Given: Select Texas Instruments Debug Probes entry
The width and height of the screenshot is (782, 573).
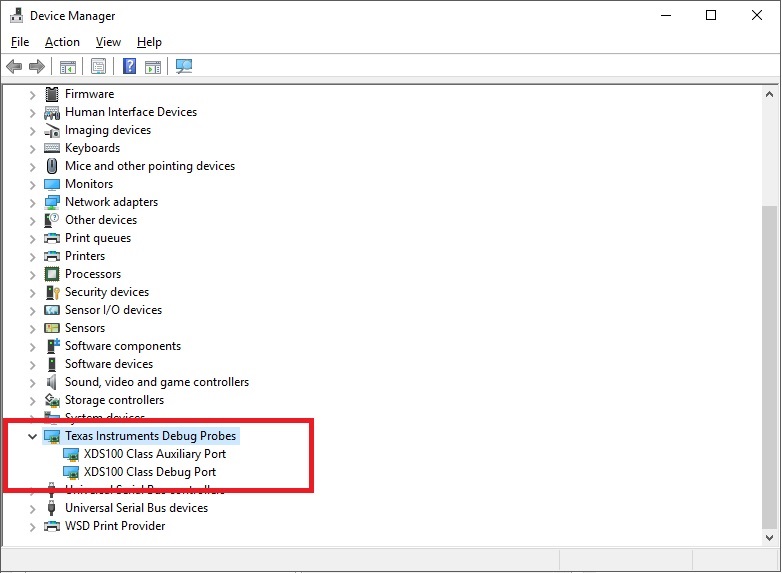Looking at the screenshot, I should [151, 436].
